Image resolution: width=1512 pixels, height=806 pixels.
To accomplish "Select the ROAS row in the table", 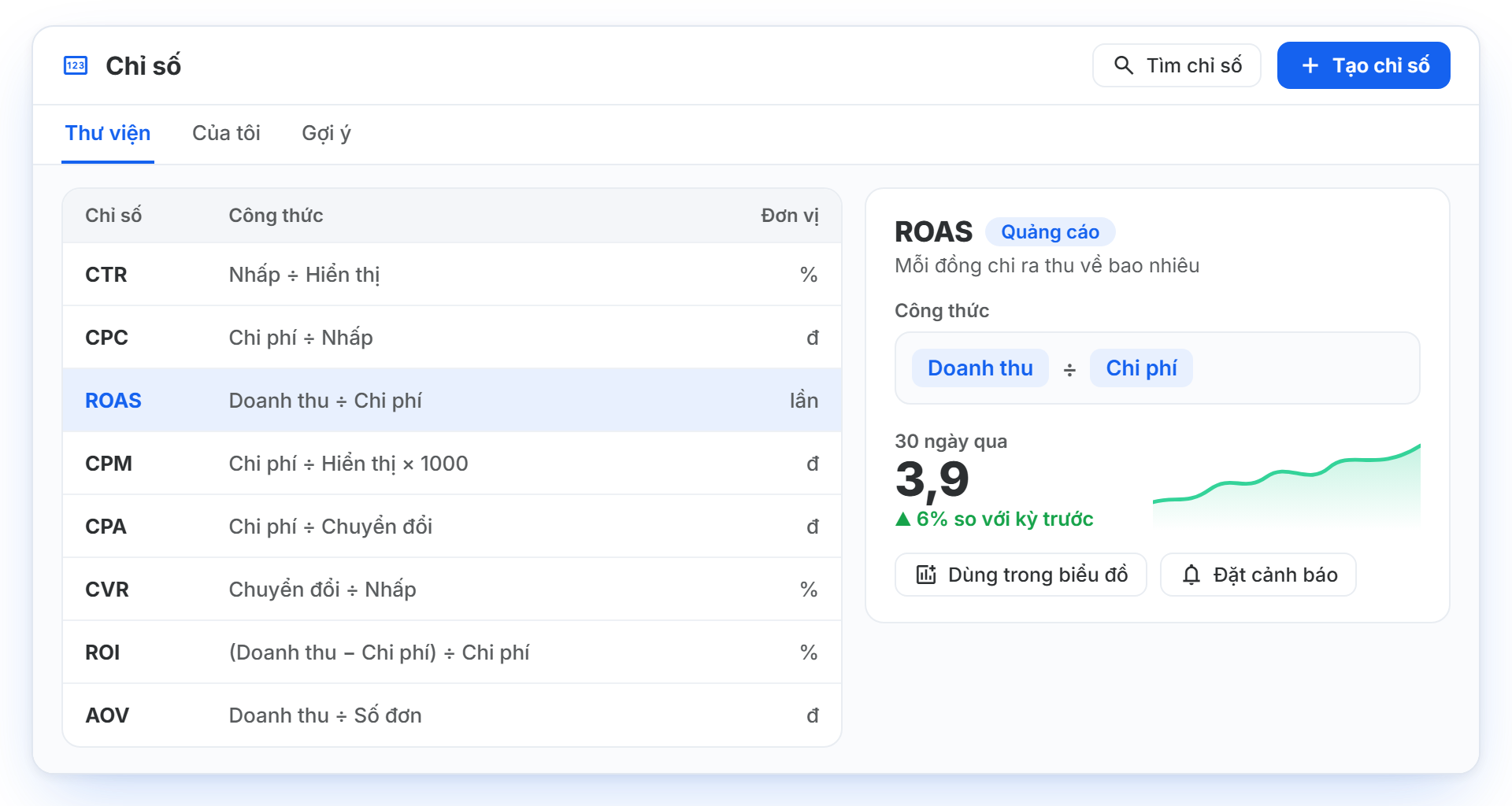I will click(452, 400).
